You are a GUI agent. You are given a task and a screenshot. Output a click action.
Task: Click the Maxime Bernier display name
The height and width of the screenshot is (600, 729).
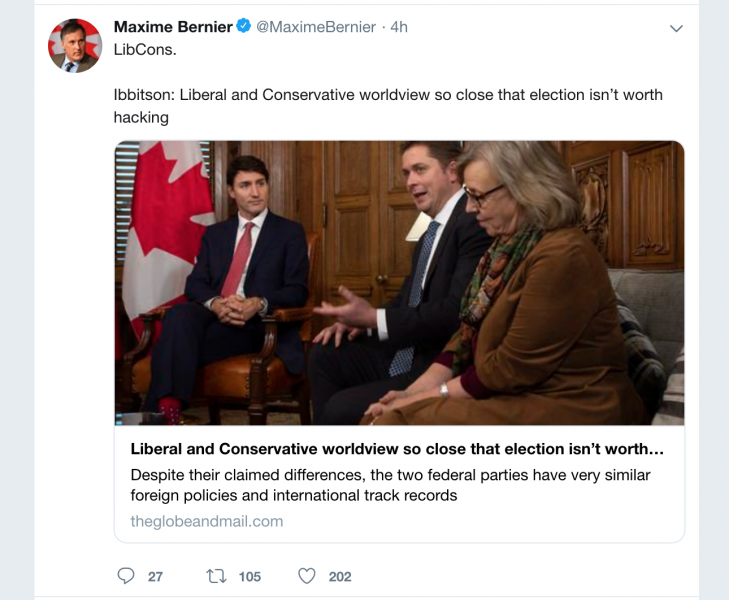[173, 27]
